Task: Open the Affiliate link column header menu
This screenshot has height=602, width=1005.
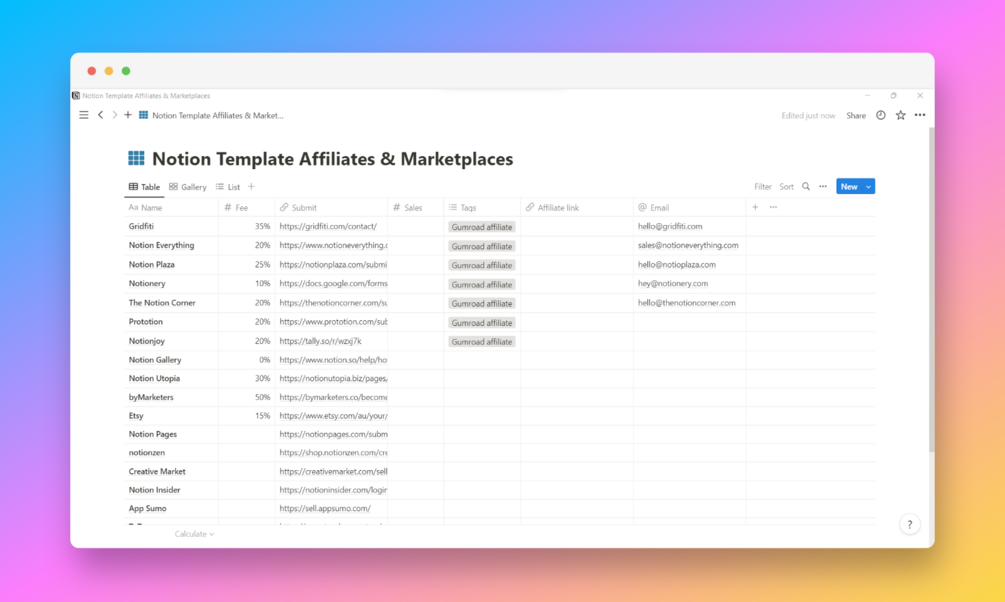Action: coord(577,207)
